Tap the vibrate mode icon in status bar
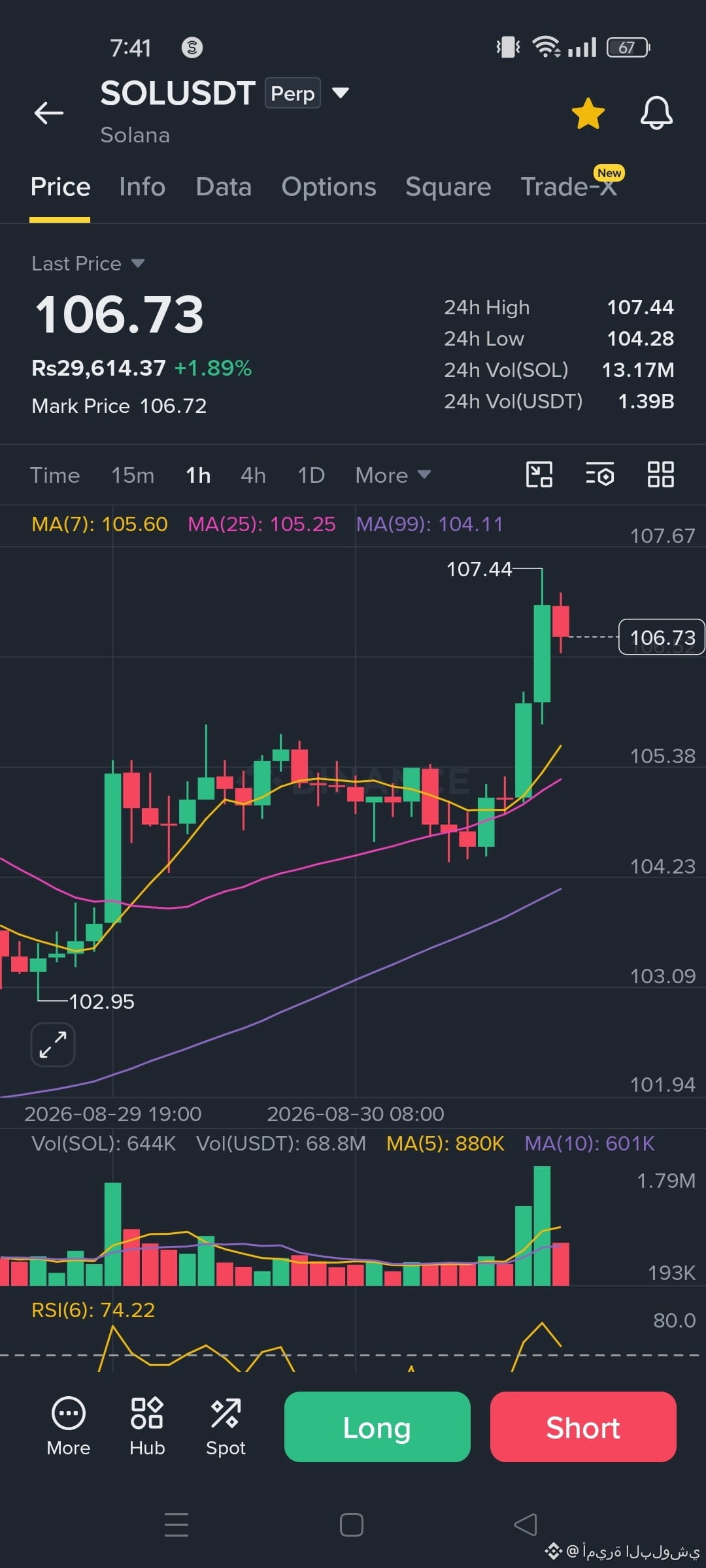This screenshot has height=1568, width=706. [508, 47]
